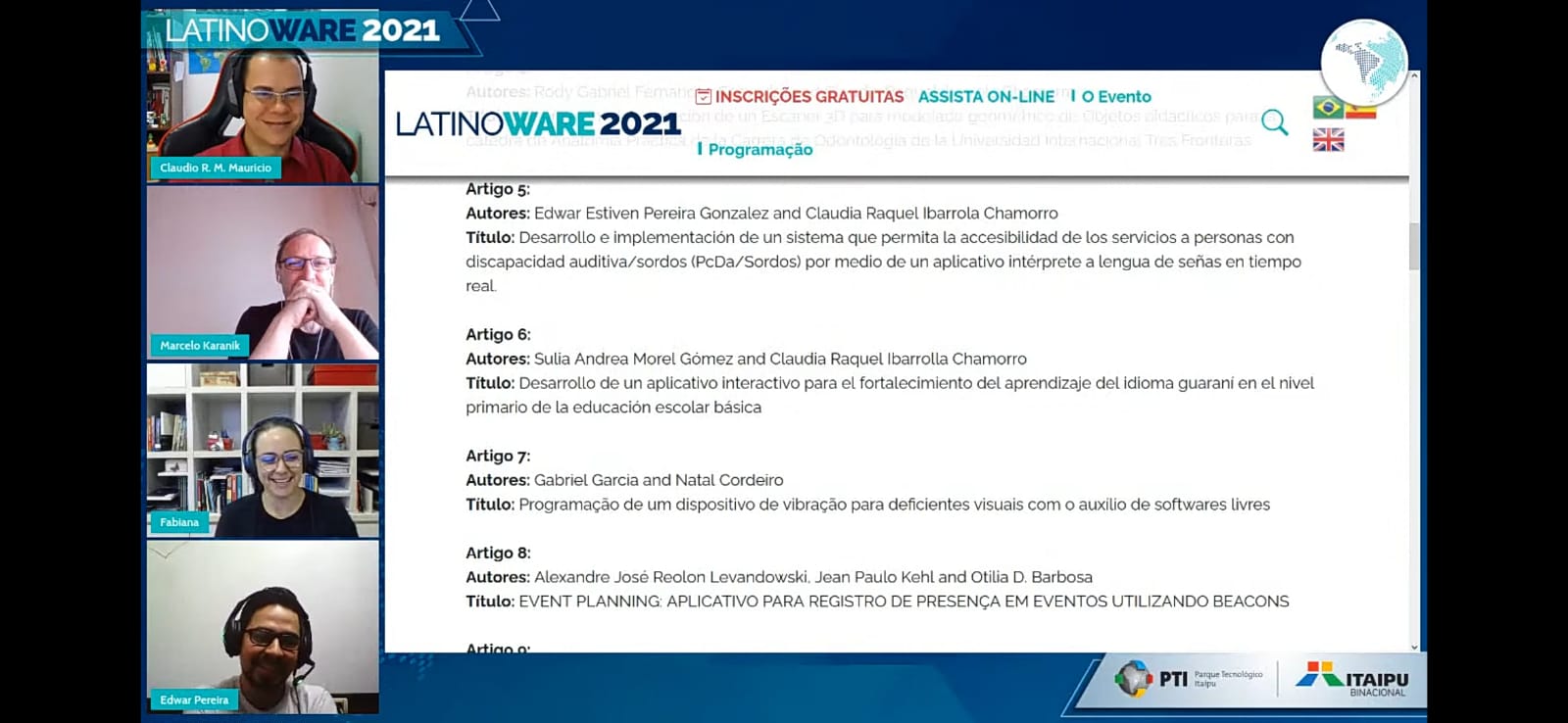Switch site language to Brazilian Portuguese flag
The image size is (1568, 723).
click(x=1328, y=107)
